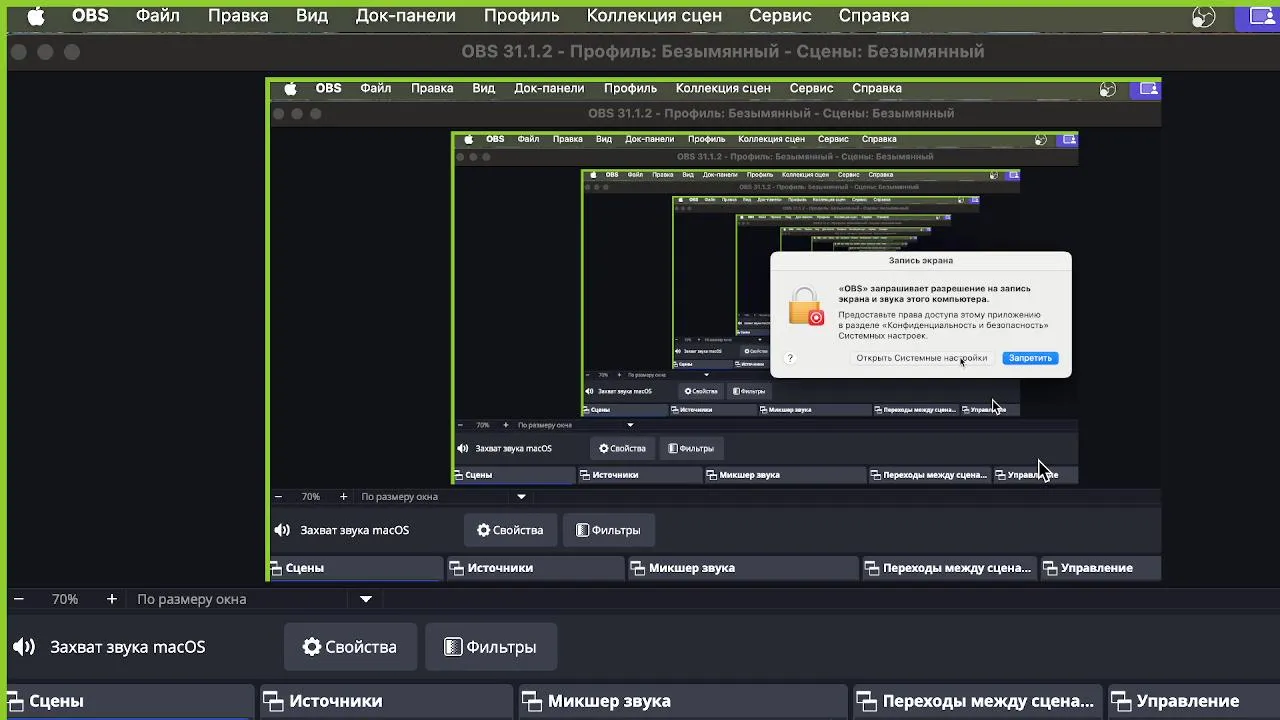The width and height of the screenshot is (1280, 720).
Task: Switch to the Источники dock tab in main window
Action: click(x=386, y=701)
